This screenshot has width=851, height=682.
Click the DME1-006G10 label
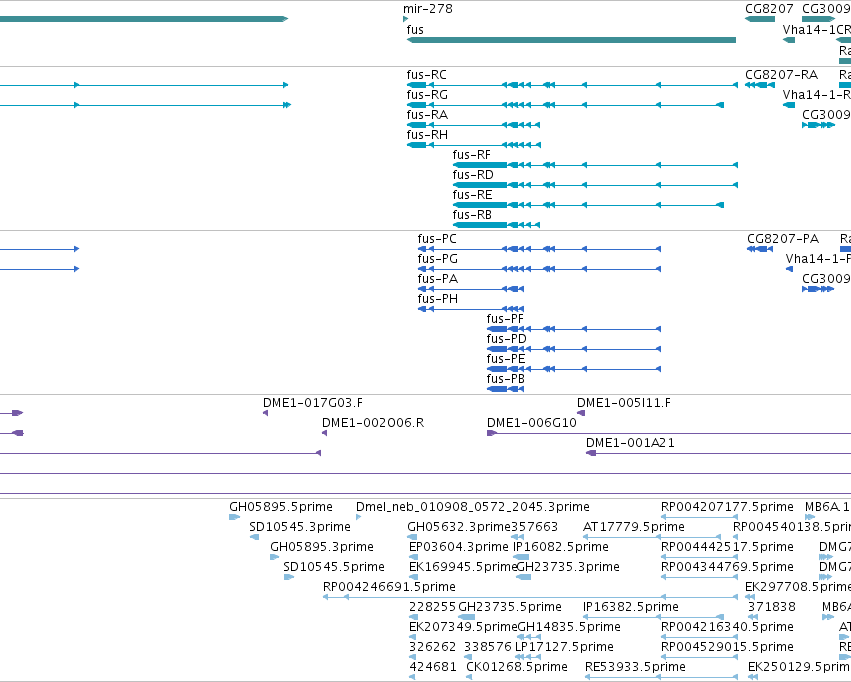(x=532, y=423)
